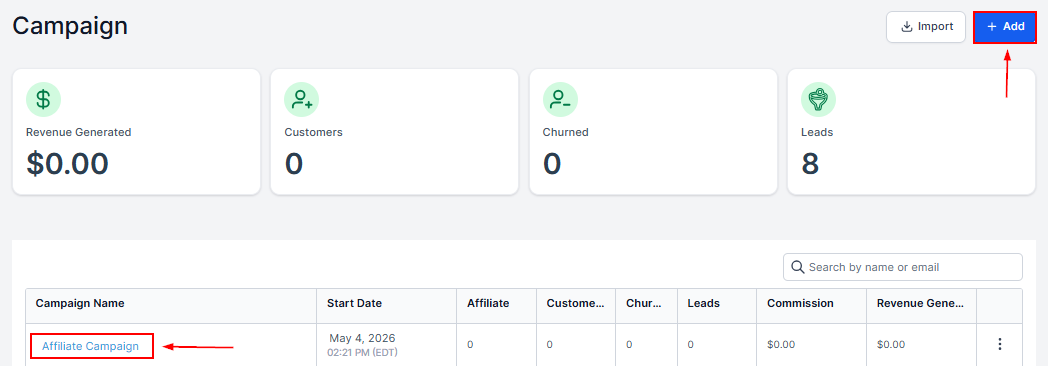Click the Churned card label
Viewport: 1048px width, 366px height.
(x=565, y=132)
